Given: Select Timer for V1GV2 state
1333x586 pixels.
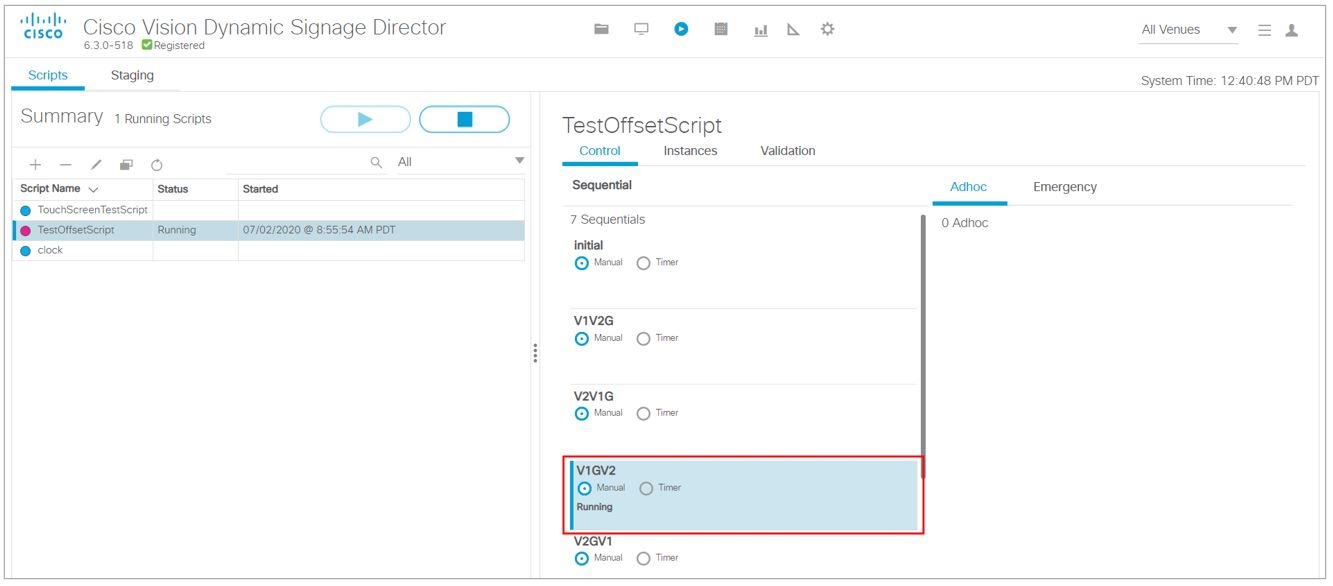Looking at the screenshot, I should click(646, 488).
